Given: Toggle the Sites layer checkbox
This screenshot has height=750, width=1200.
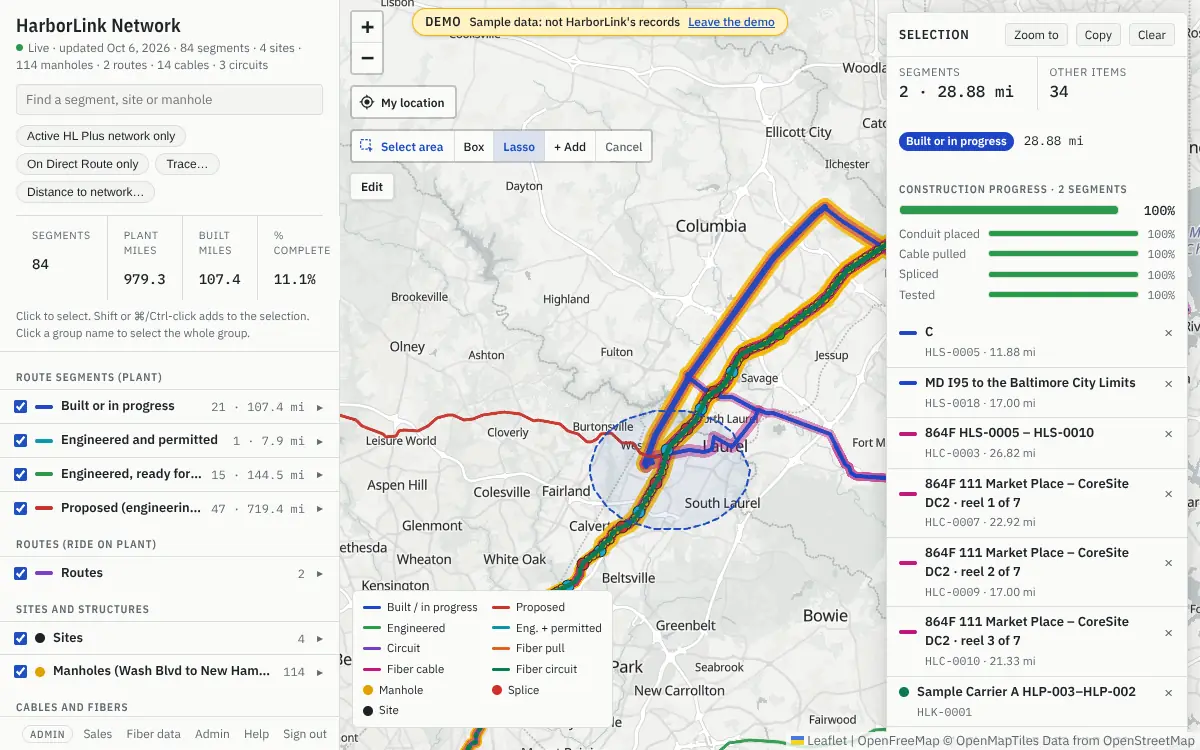Looking at the screenshot, I should tap(21, 639).
